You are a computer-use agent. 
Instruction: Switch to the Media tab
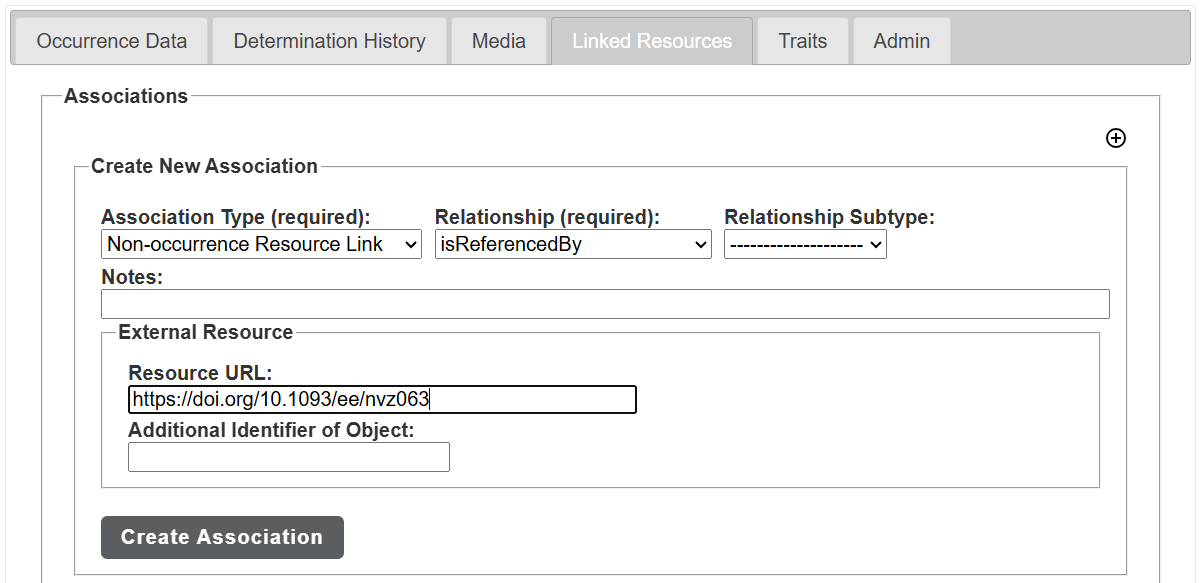[x=498, y=41]
